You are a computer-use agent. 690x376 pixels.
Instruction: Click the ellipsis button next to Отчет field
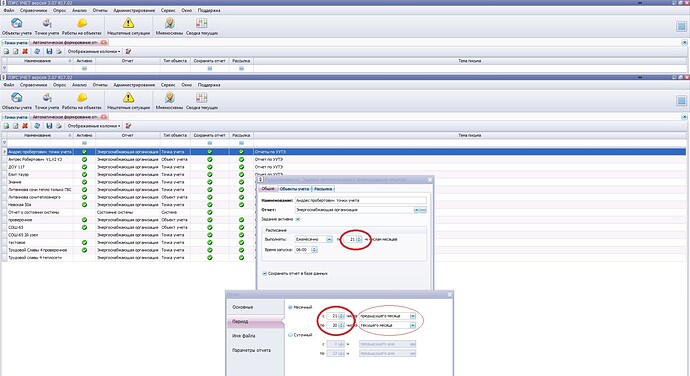(423, 210)
